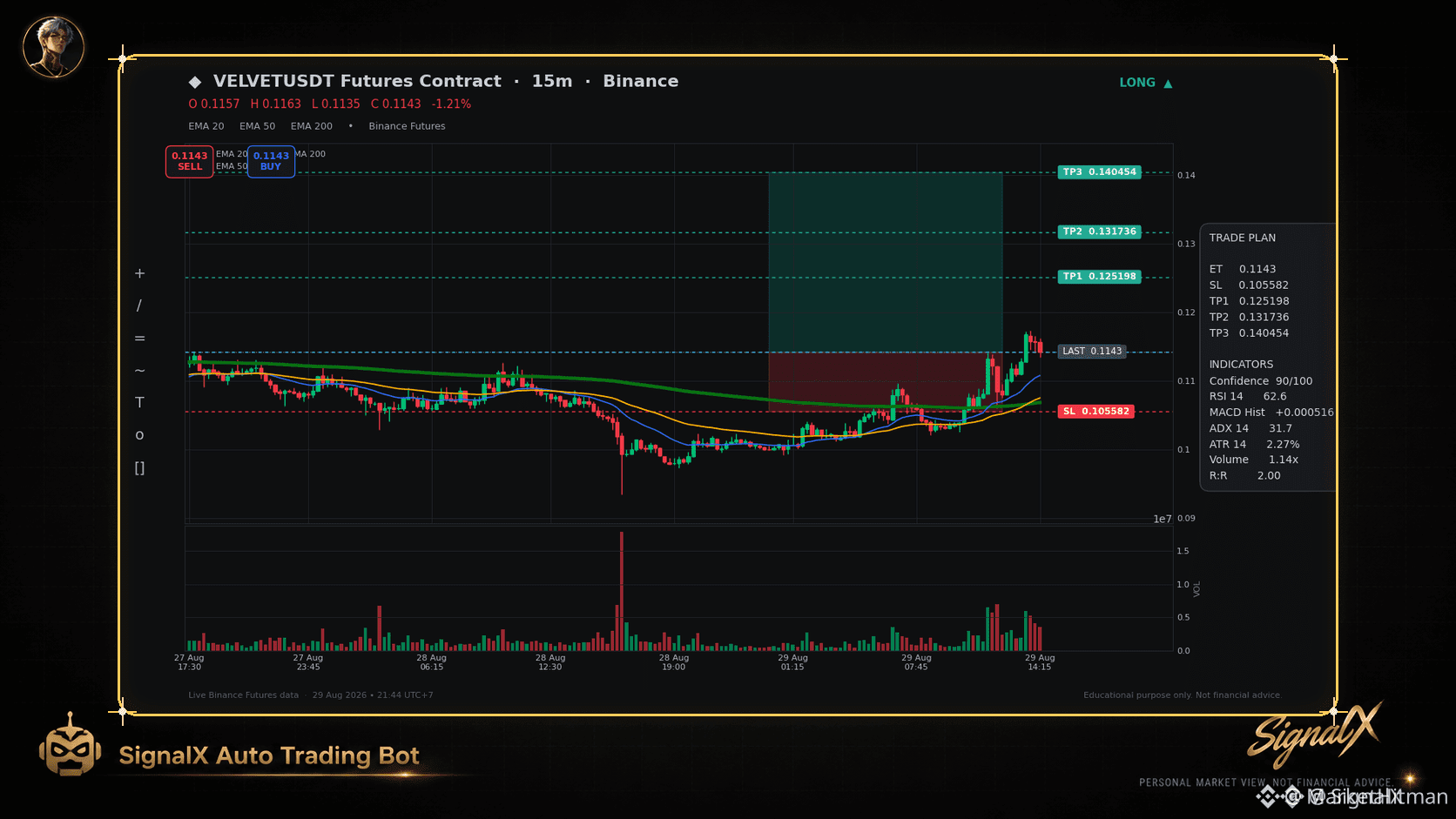The height and width of the screenshot is (819, 1456).
Task: Click the 29 Aug 2026 21:44 UTC+7 timestamp
Action: point(373,695)
